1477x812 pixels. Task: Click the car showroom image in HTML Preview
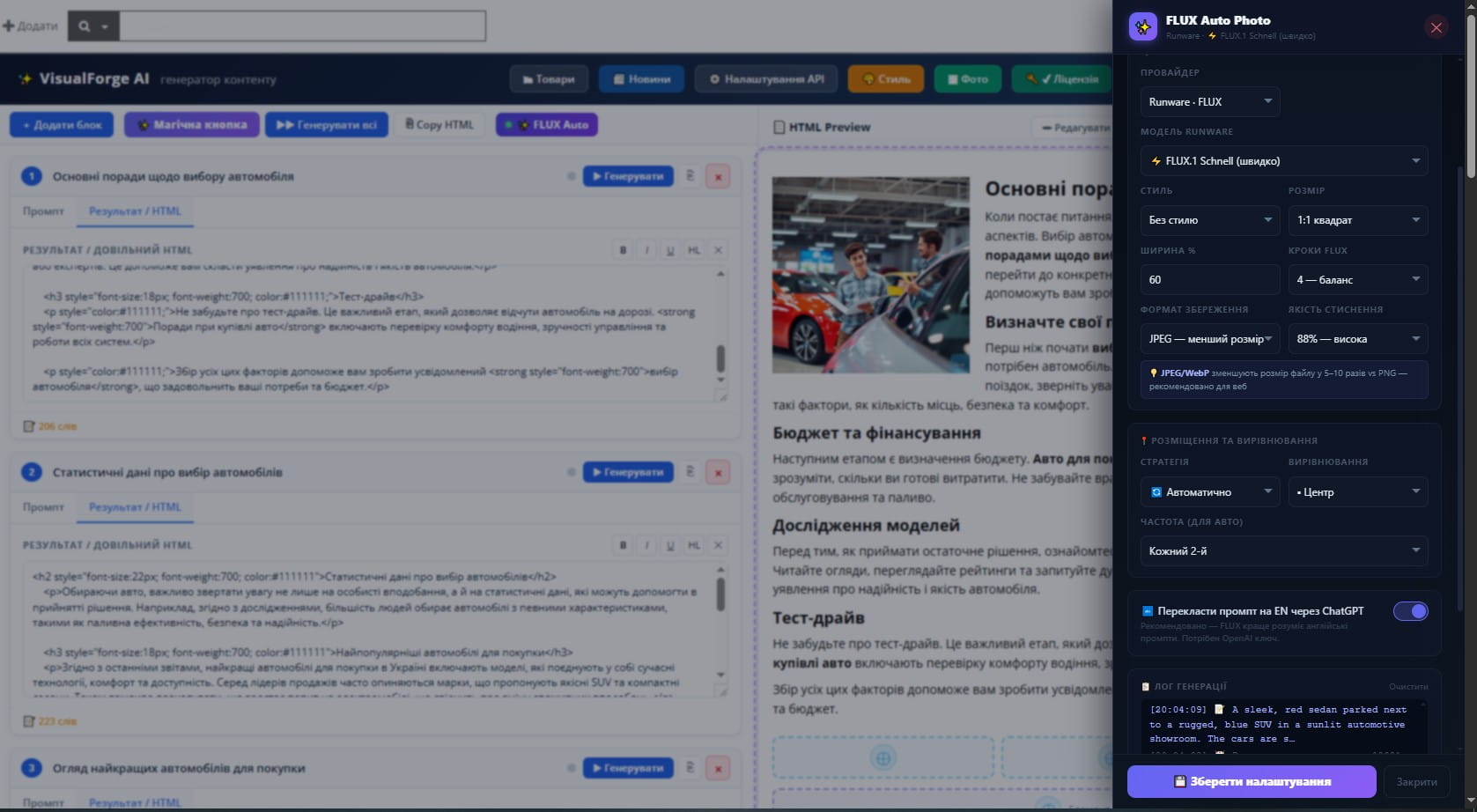tap(870, 275)
